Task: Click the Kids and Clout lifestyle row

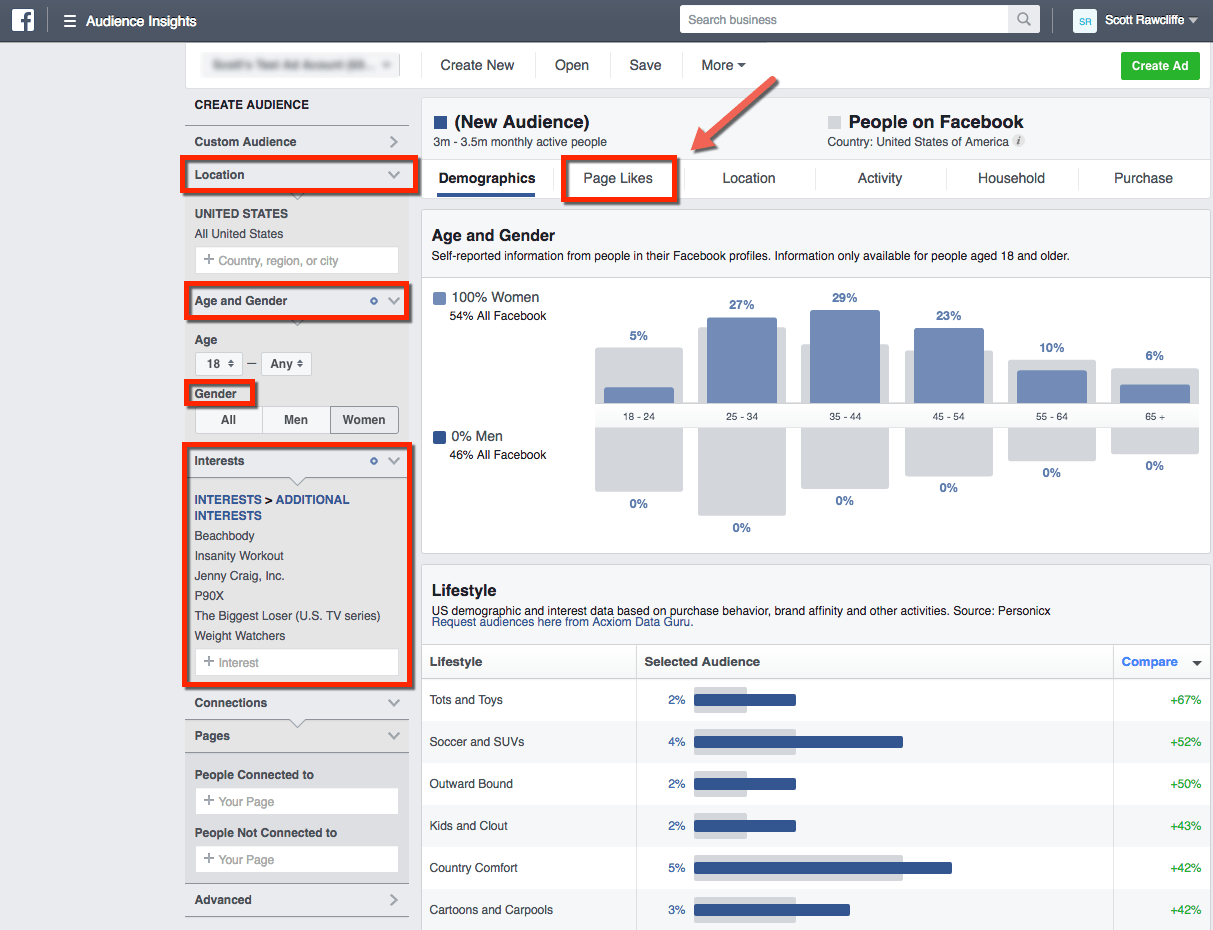Action: click(816, 826)
